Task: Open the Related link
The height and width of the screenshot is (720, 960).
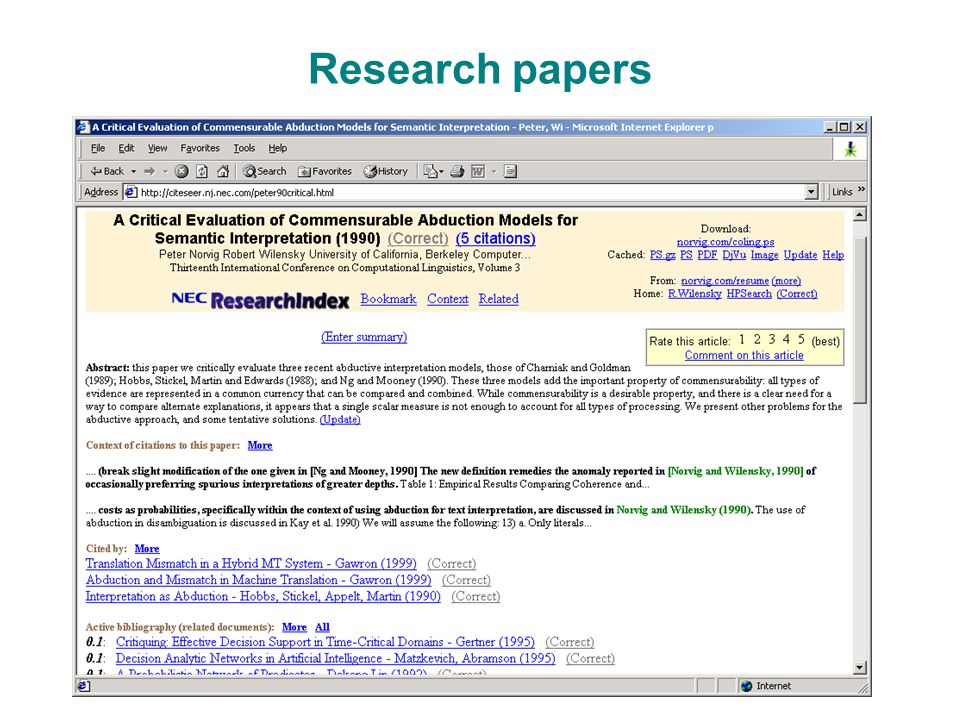Action: point(498,299)
